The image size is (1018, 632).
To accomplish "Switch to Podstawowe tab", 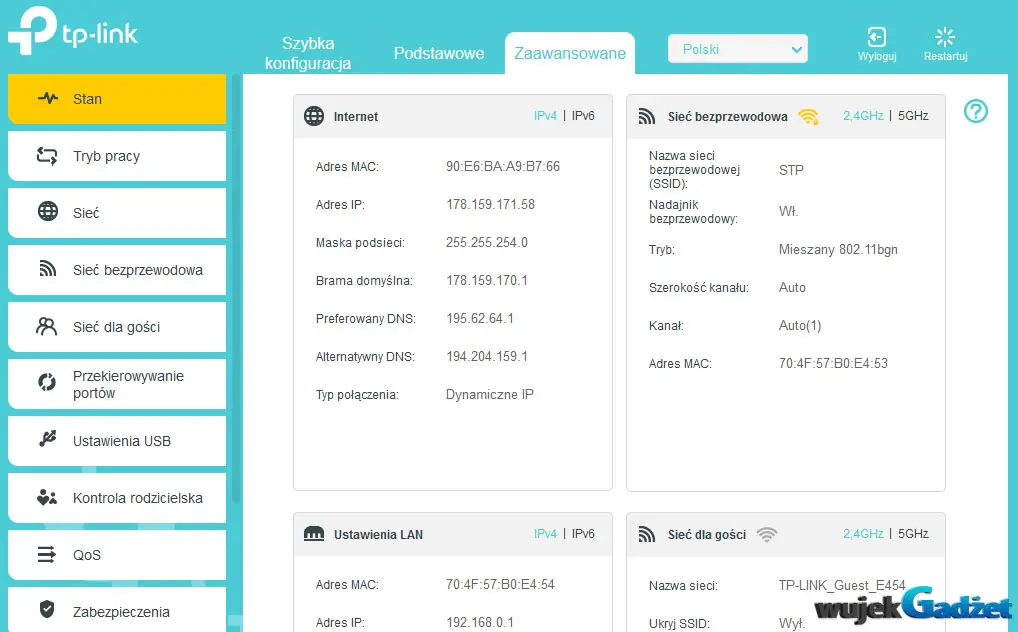I will tap(439, 53).
